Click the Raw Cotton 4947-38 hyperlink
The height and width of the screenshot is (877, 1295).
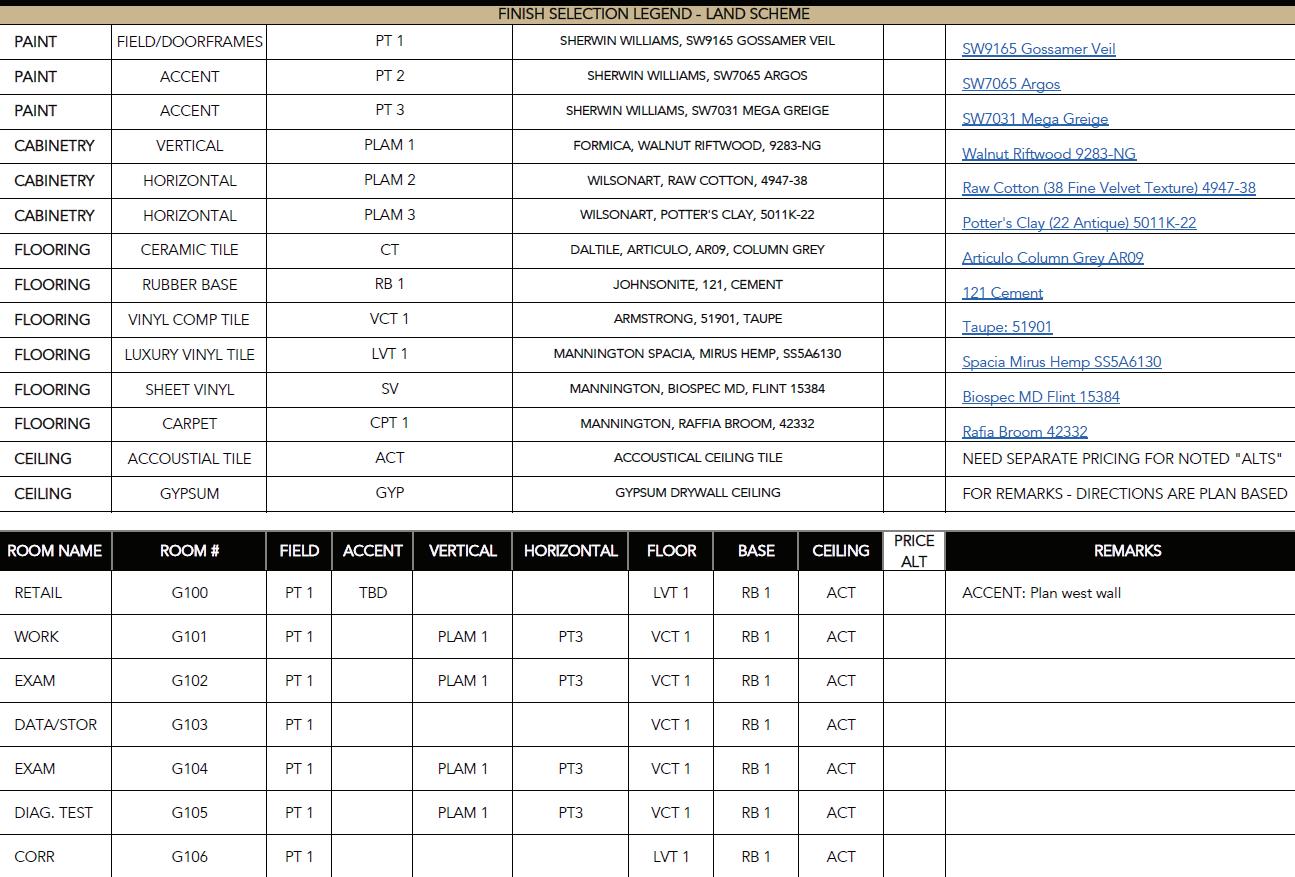pyautogui.click(x=1109, y=188)
